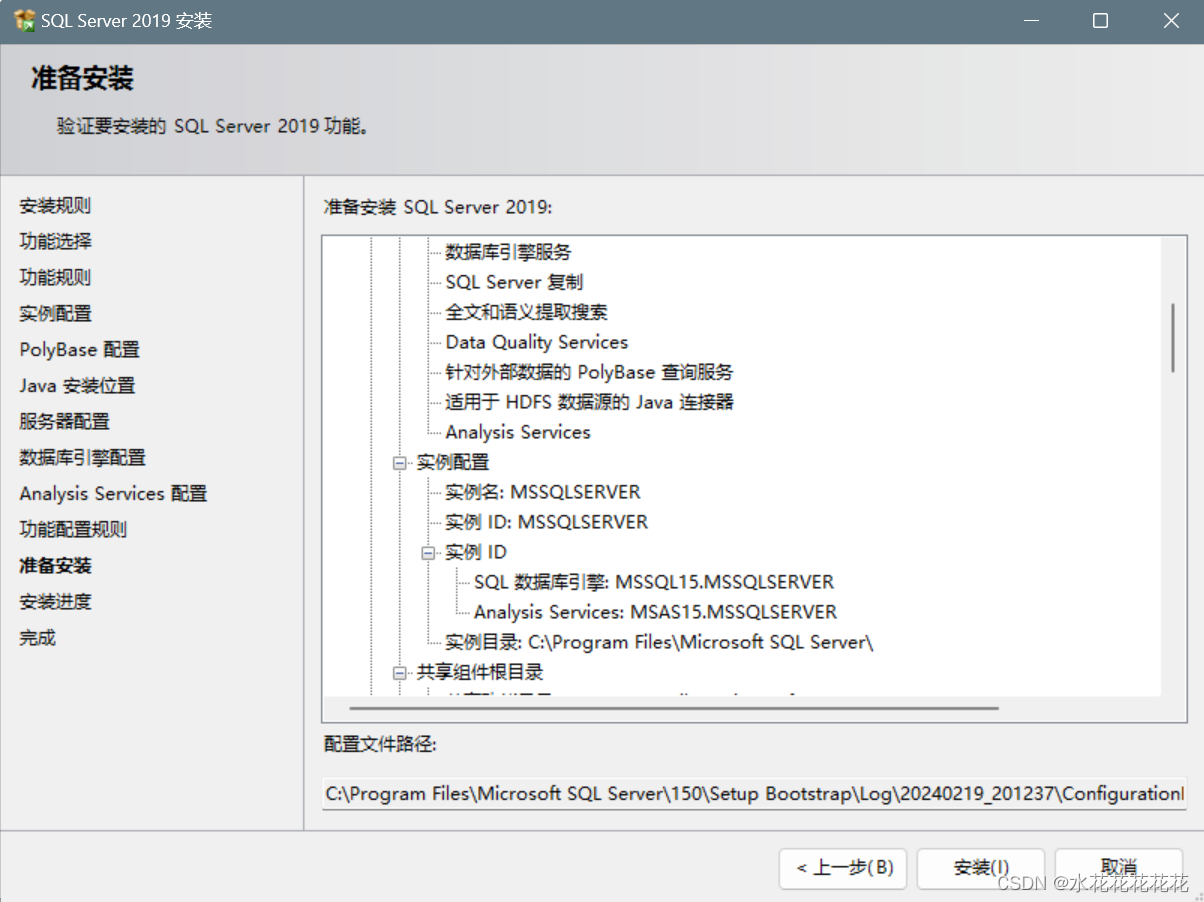
Task: Select 功能配置规则 step in sidebar
Action: [73, 530]
